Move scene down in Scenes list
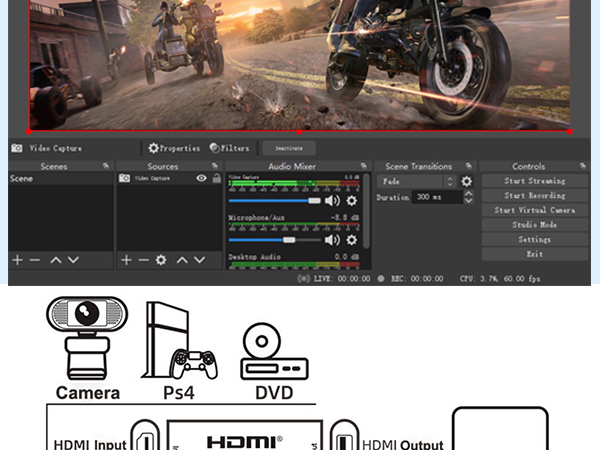Screen dimensions: 600x450 [73, 260]
